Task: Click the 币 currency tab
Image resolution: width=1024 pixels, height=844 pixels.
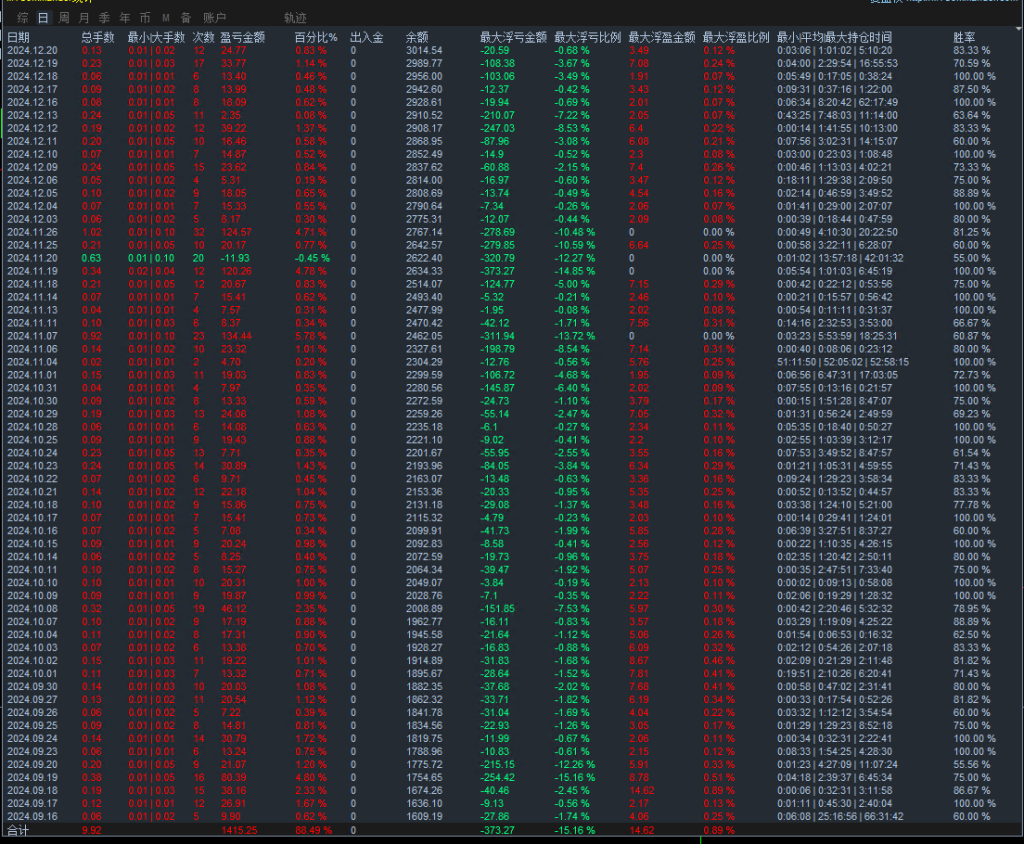Action: (145, 18)
